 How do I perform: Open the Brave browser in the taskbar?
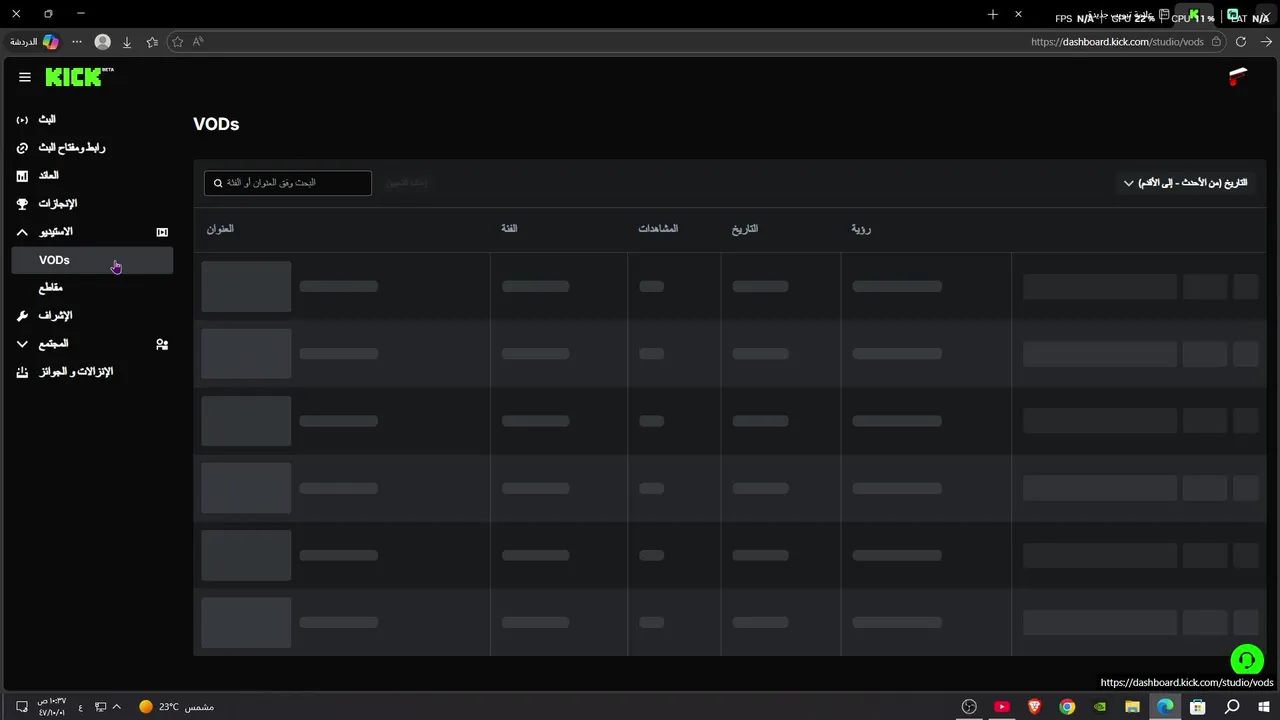click(1035, 707)
